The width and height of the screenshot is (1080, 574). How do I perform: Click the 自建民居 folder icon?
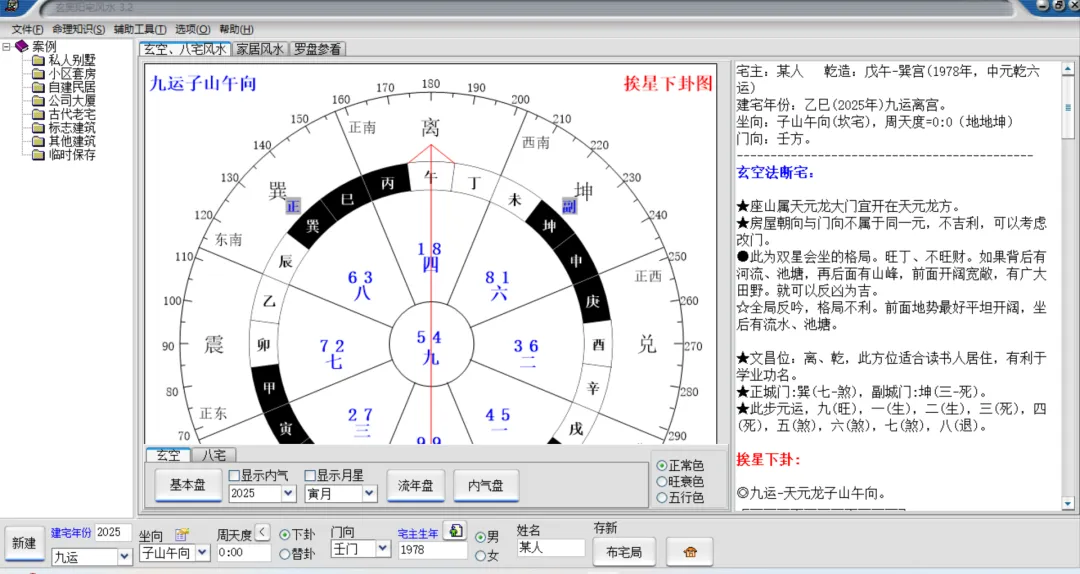pos(39,87)
